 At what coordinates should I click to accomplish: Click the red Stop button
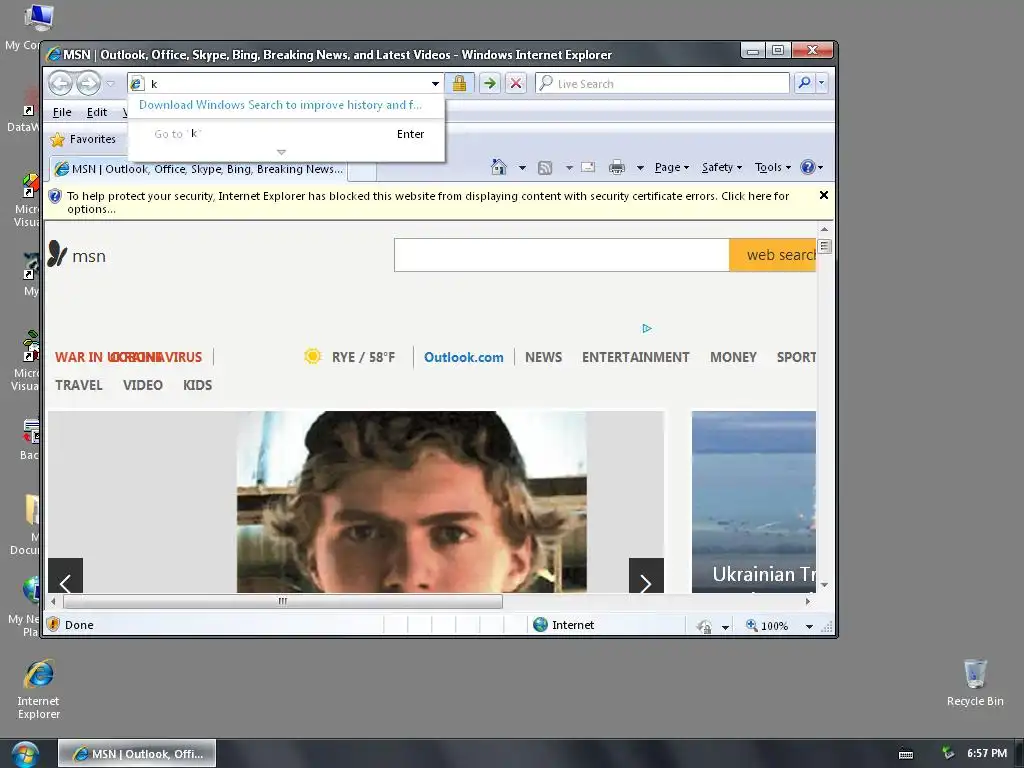point(515,83)
